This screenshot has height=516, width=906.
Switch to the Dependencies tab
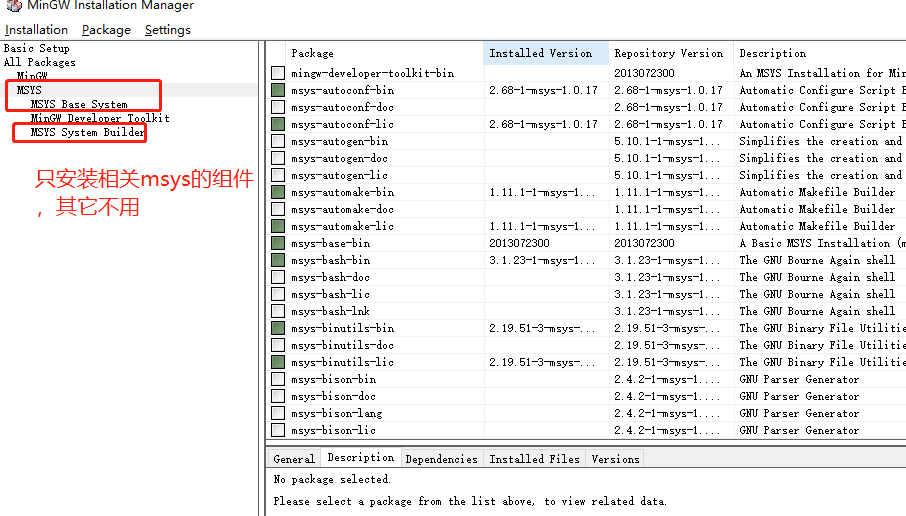(441, 459)
